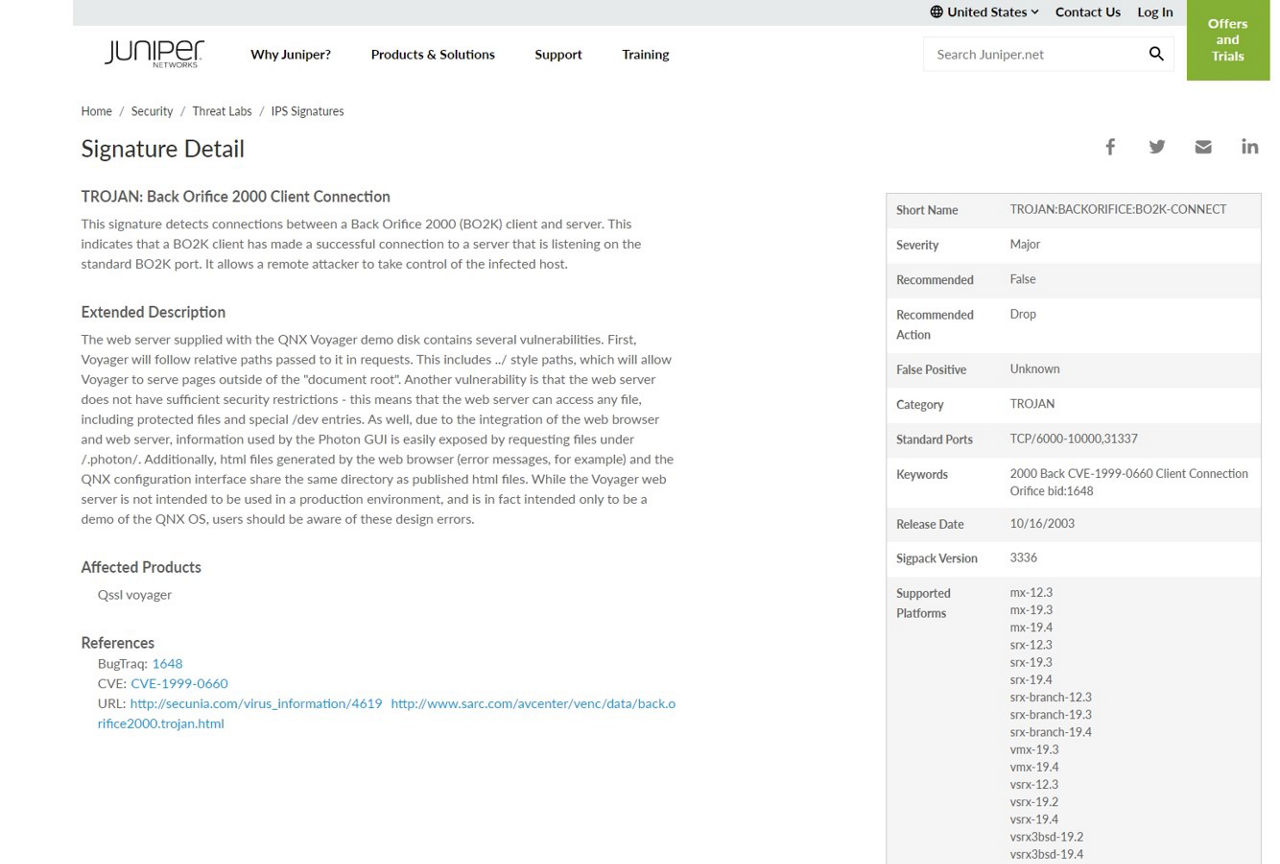The image size is (1280, 864).
Task: Select the Support menu item
Action: (x=558, y=55)
